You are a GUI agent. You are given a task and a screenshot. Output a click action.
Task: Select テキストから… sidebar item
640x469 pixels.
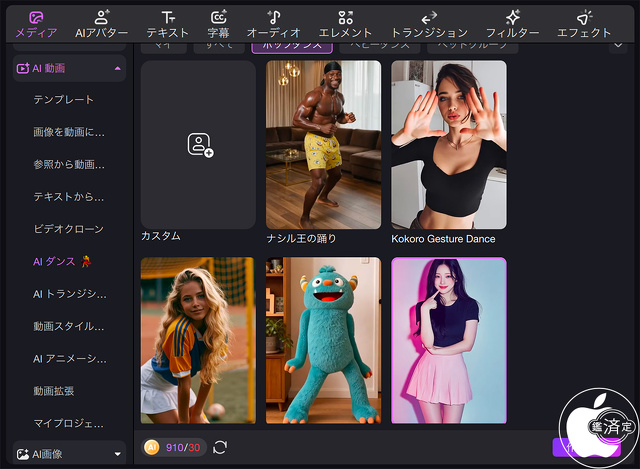coord(69,197)
